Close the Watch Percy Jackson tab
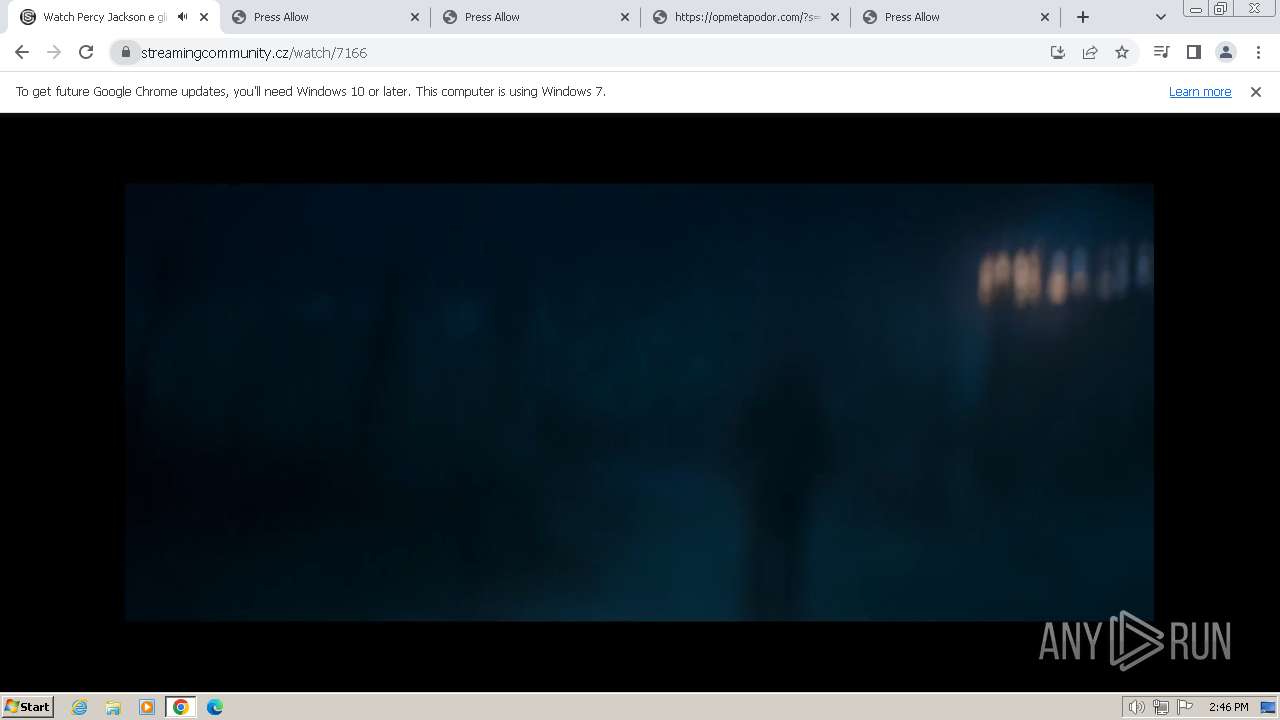 (x=203, y=17)
